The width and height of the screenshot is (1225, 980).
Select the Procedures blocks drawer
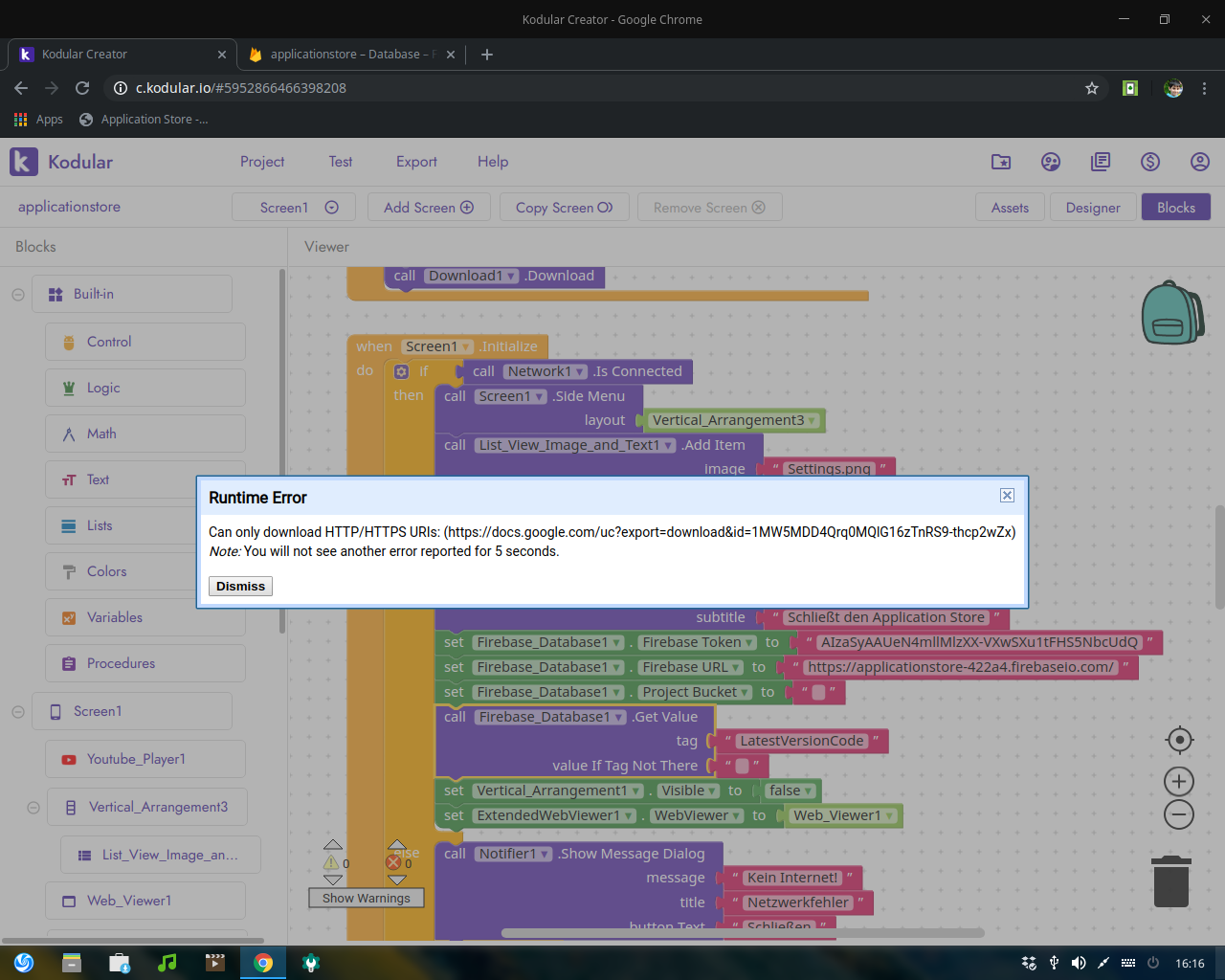145,663
